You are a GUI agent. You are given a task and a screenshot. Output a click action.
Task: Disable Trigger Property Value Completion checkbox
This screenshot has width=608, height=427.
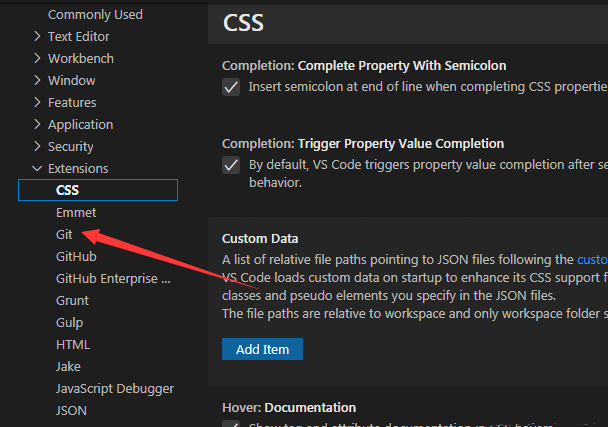[231, 165]
